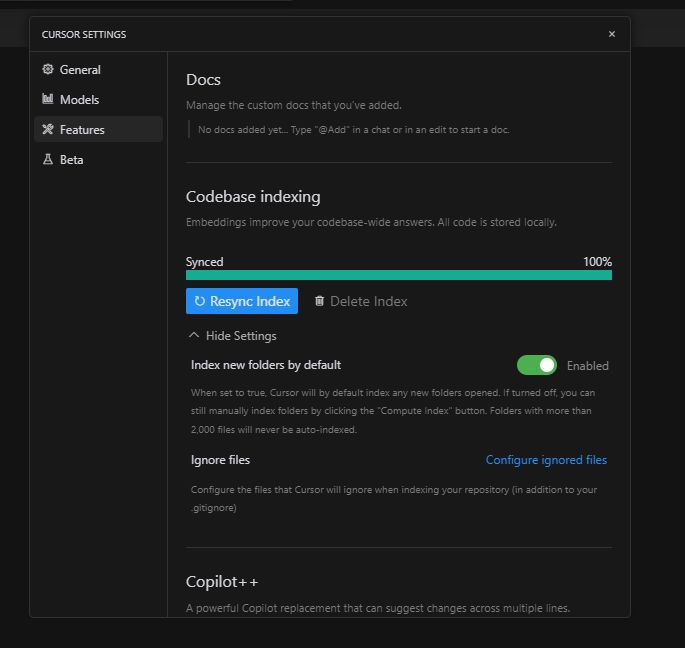Screen dimensions: 685x648
Task: Close the Cursor Settings dialog
Action: tap(612, 34)
